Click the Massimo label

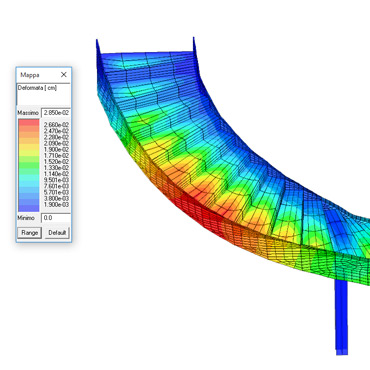tap(28, 113)
